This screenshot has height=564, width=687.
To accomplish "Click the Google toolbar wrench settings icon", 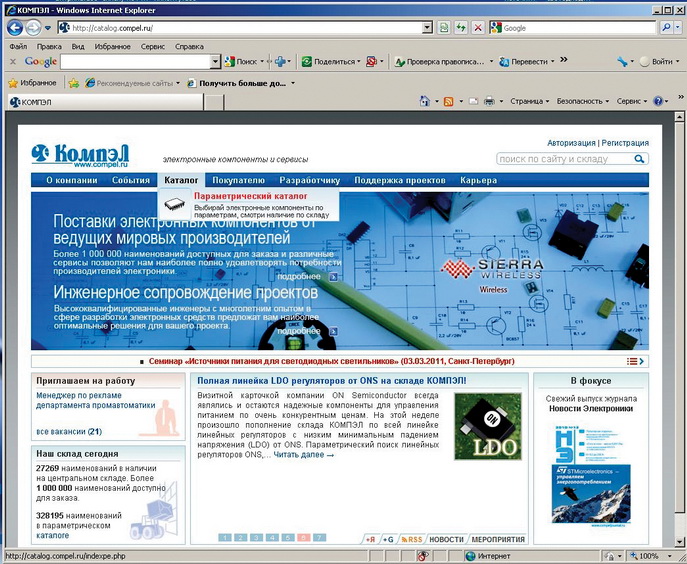I will pyautogui.click(x=623, y=62).
